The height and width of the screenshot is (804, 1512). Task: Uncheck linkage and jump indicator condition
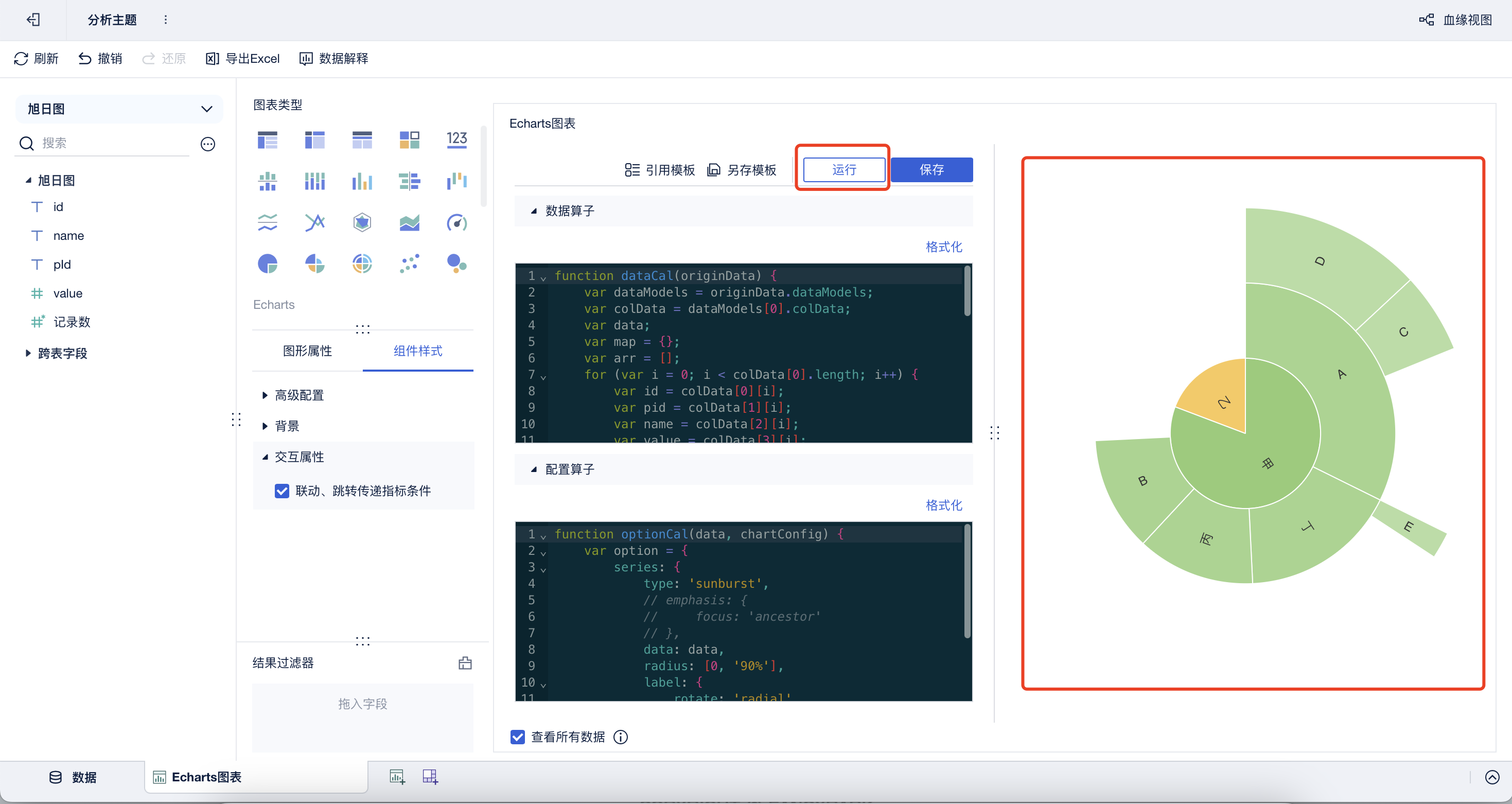(282, 491)
